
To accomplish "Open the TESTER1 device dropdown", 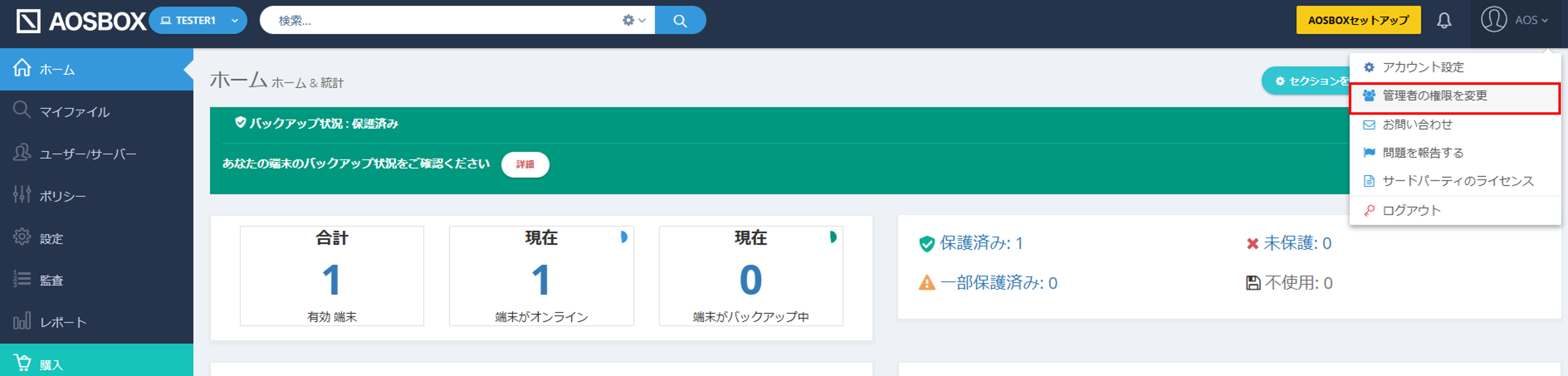I will (x=198, y=21).
